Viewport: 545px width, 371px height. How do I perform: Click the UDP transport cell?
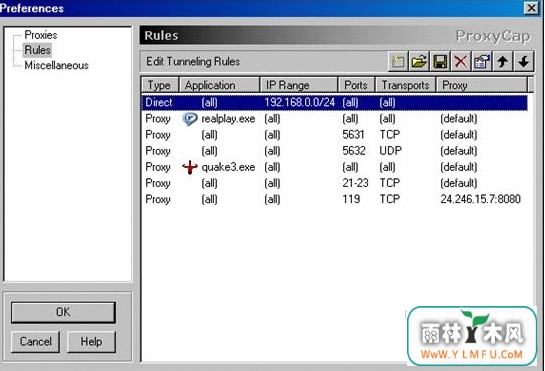tap(391, 151)
